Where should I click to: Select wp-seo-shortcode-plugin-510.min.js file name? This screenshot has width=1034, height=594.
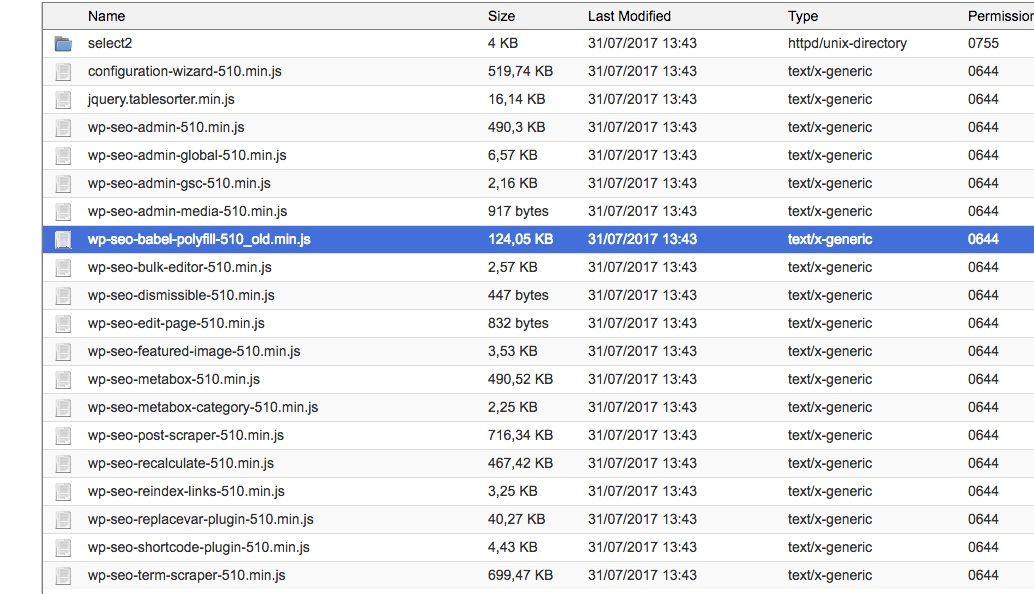click(x=198, y=548)
